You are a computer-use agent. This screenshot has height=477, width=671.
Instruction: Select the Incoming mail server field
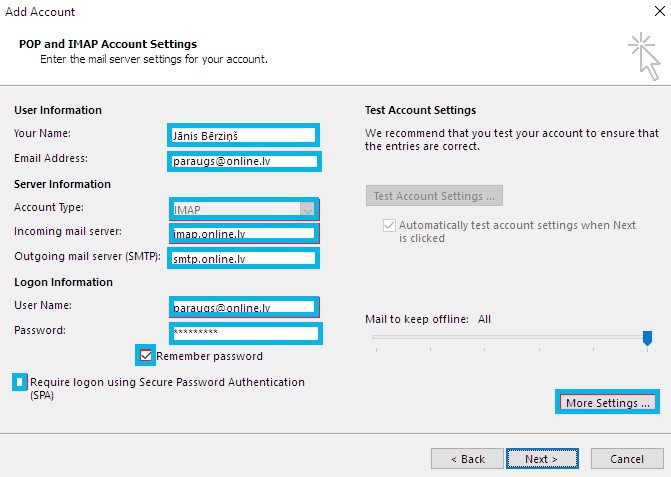pos(244,234)
